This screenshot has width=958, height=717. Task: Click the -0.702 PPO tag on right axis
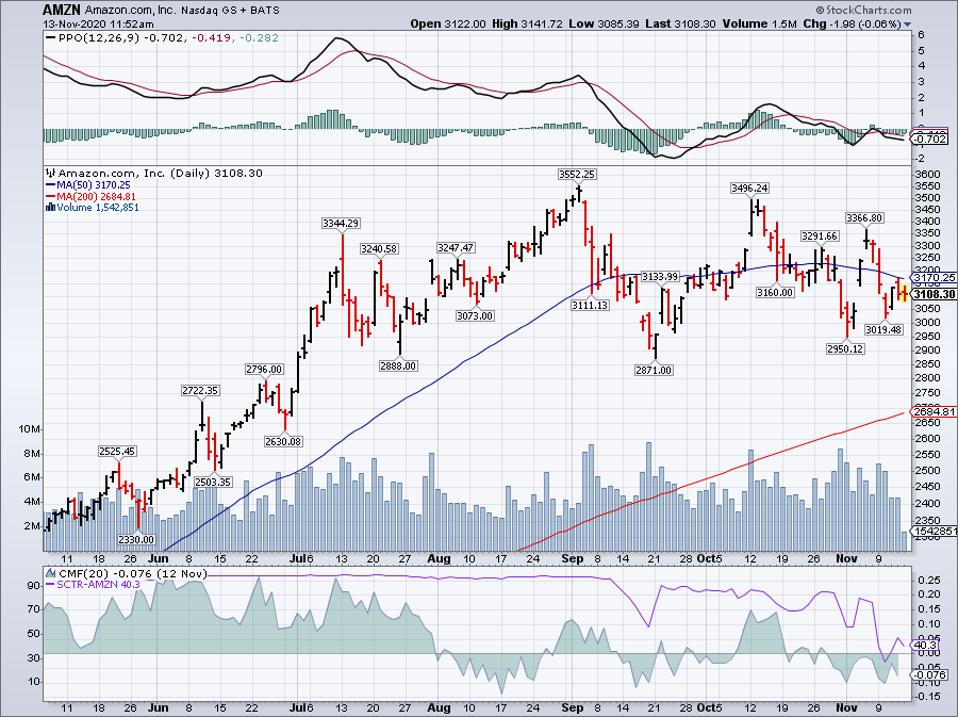[x=930, y=140]
